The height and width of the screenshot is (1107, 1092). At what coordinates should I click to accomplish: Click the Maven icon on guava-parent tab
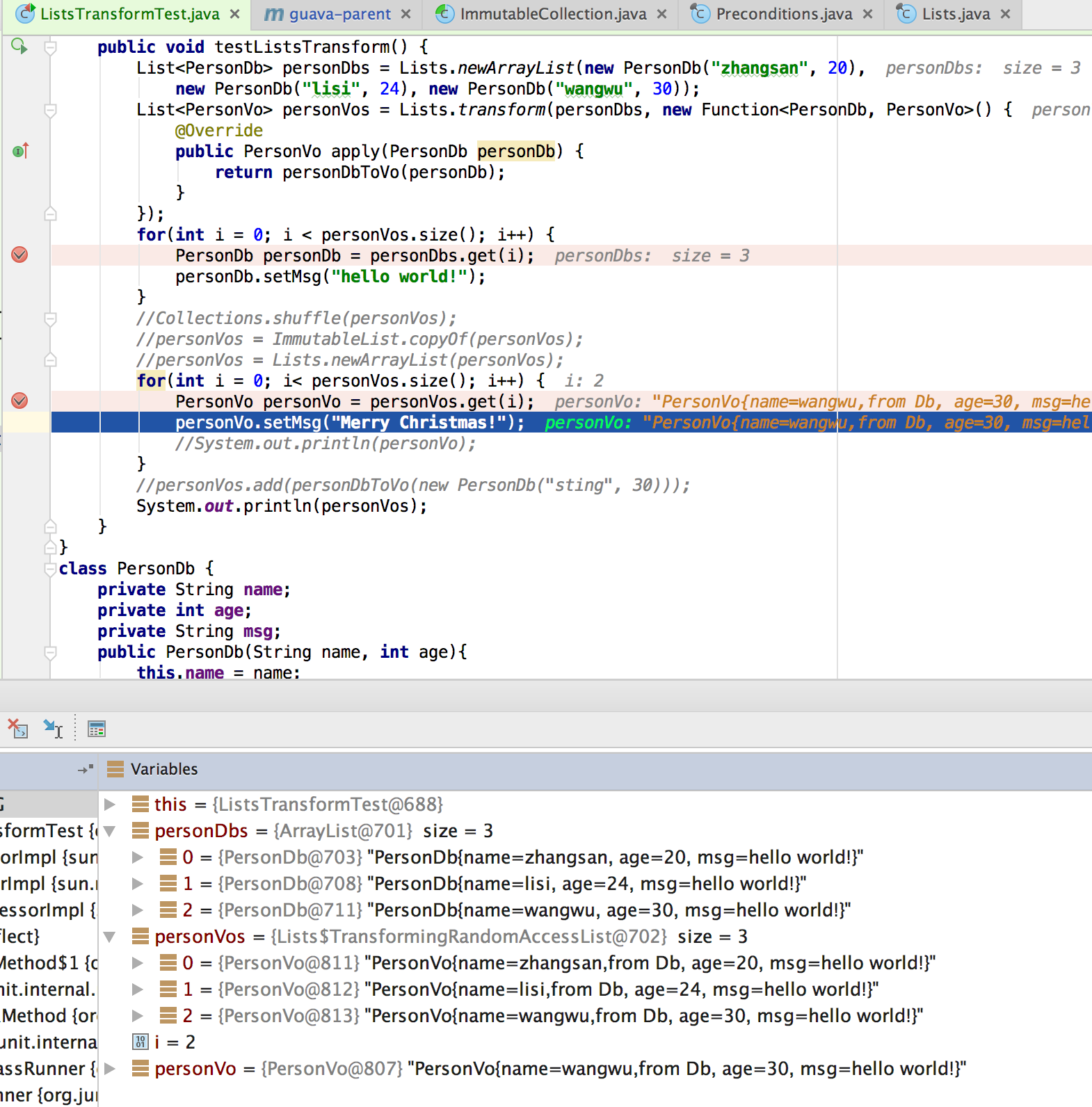tap(274, 14)
